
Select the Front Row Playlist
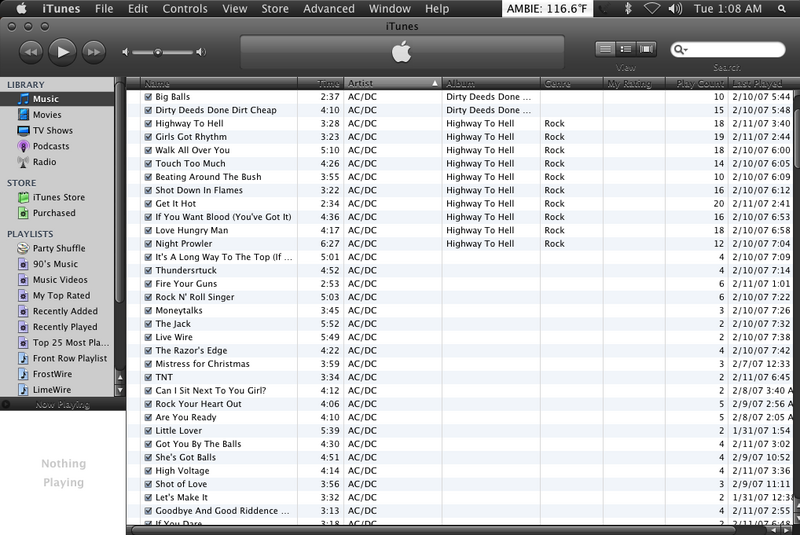[x=57, y=359]
